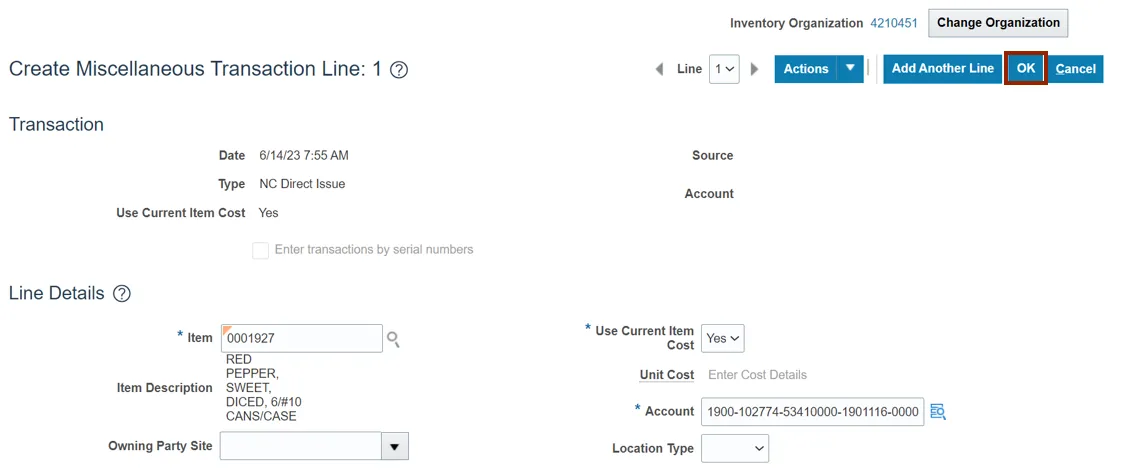
Task: Open the Account combination search icon
Action: click(x=938, y=412)
